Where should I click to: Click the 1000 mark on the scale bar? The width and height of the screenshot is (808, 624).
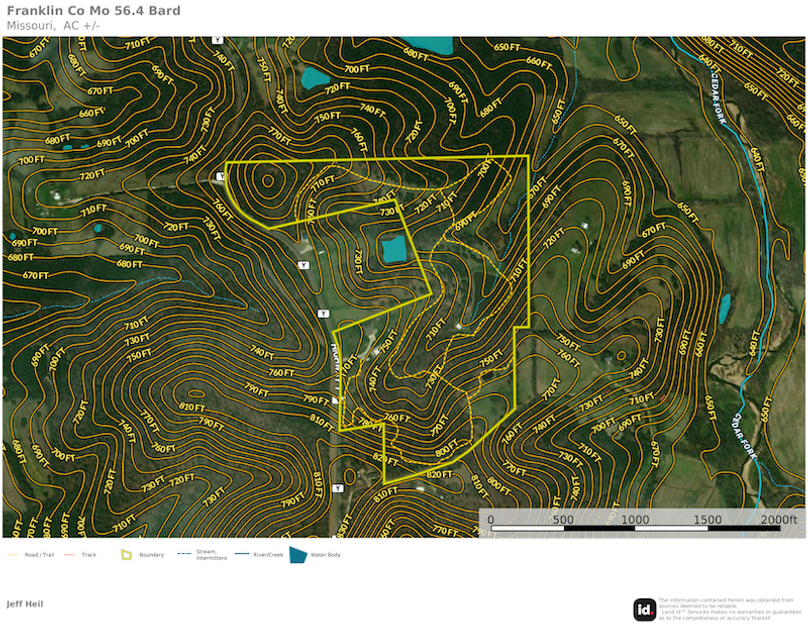coord(635,520)
